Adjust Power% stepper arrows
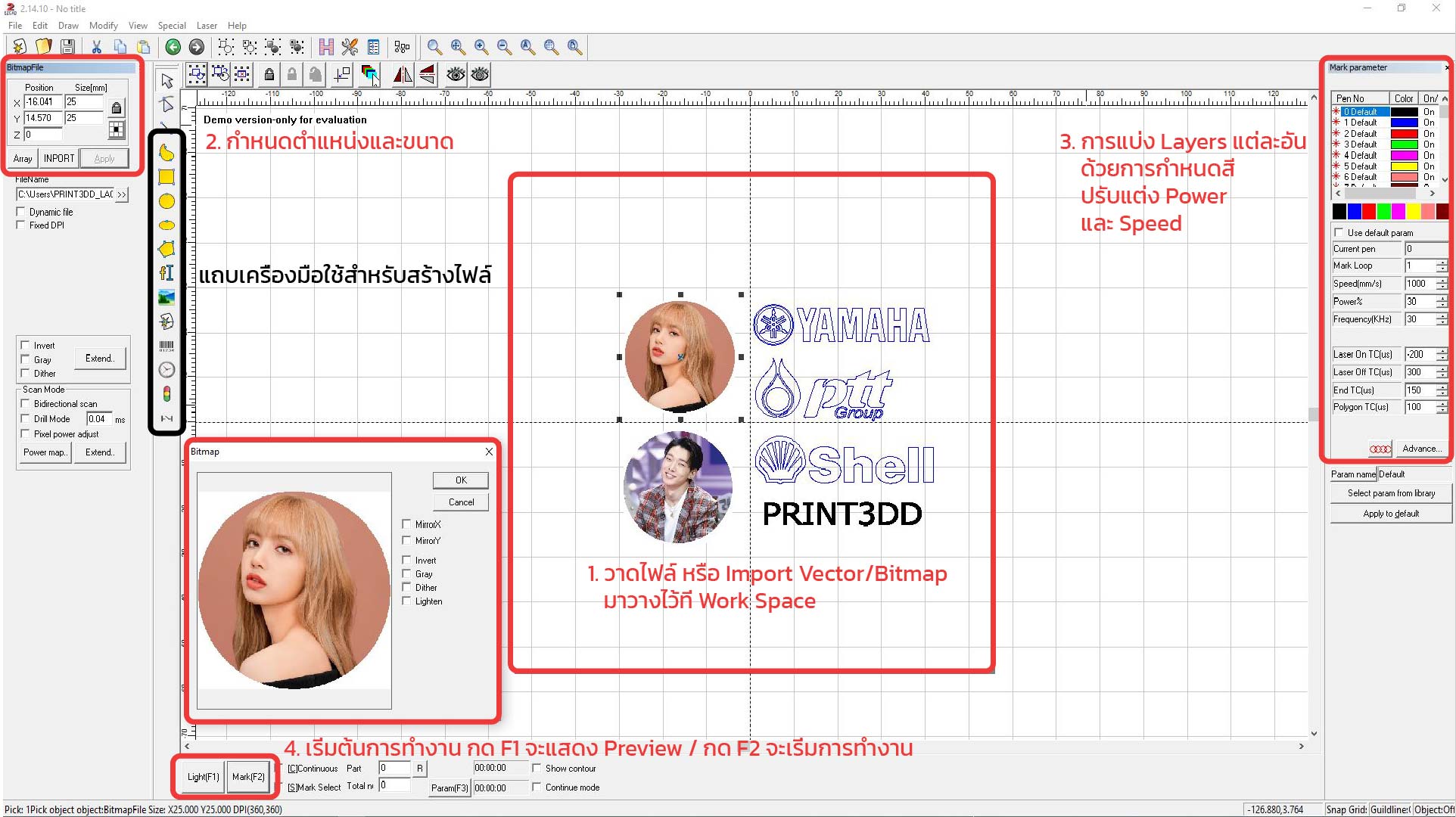1456x817 pixels. (1442, 301)
